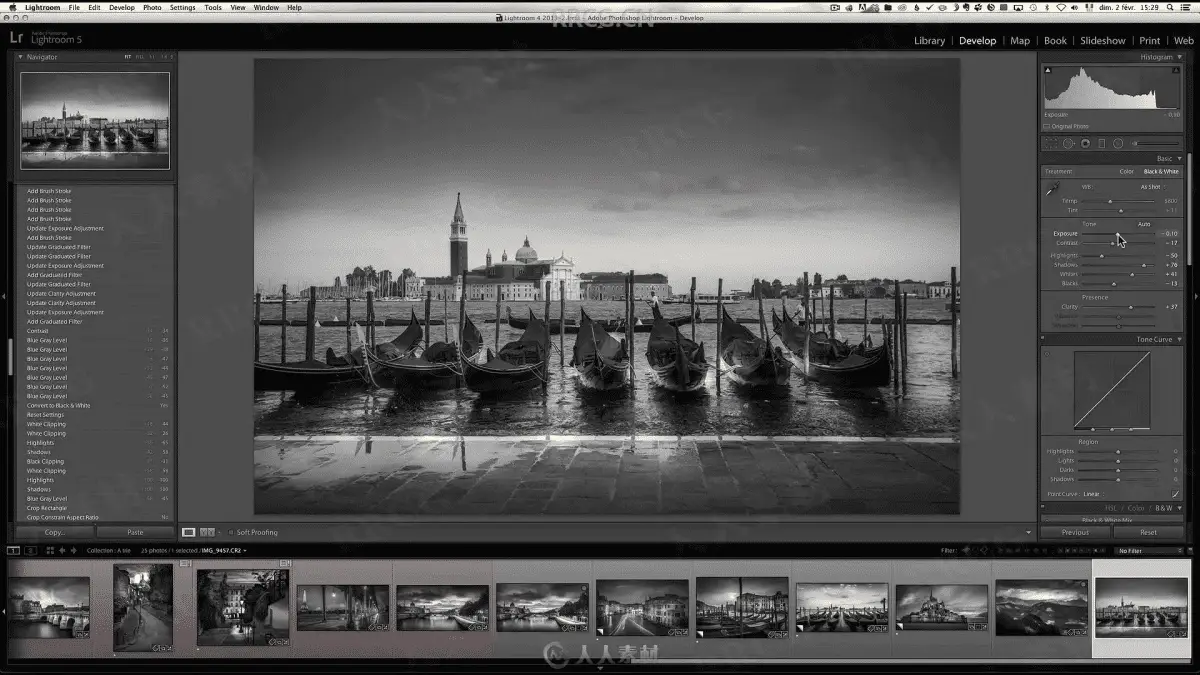
Task: Click the Shadows slider handle in Basic panel
Action: click(1143, 265)
